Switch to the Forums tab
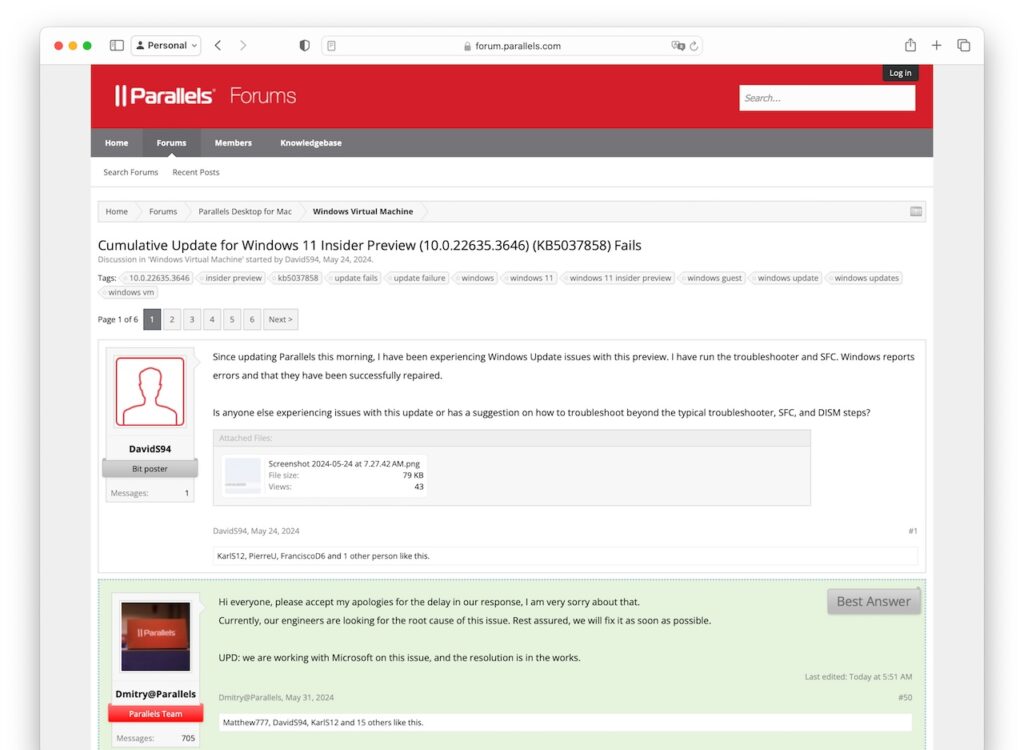Image resolution: width=1024 pixels, height=750 pixels. click(x=170, y=142)
